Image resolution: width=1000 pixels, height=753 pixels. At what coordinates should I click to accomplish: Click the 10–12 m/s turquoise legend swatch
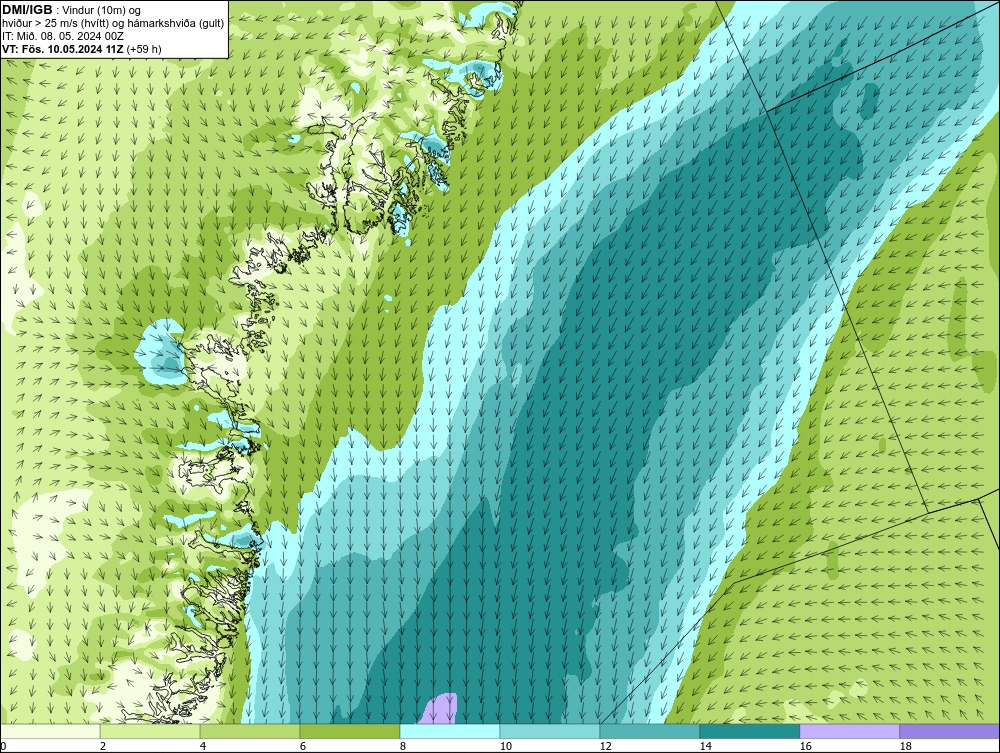pyautogui.click(x=550, y=731)
